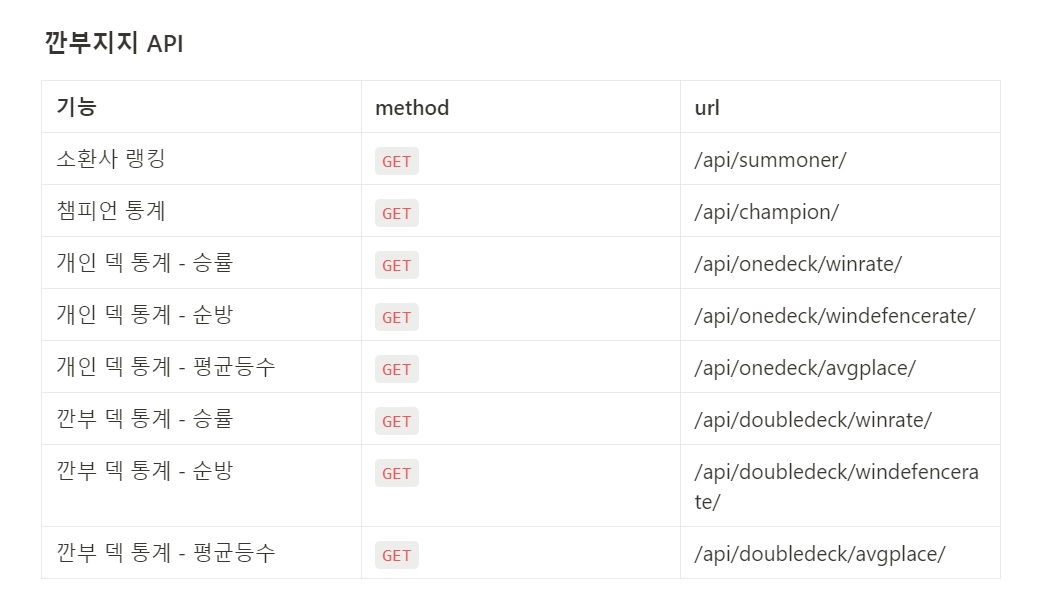Select the /api/summoner/ url text

coord(770,160)
